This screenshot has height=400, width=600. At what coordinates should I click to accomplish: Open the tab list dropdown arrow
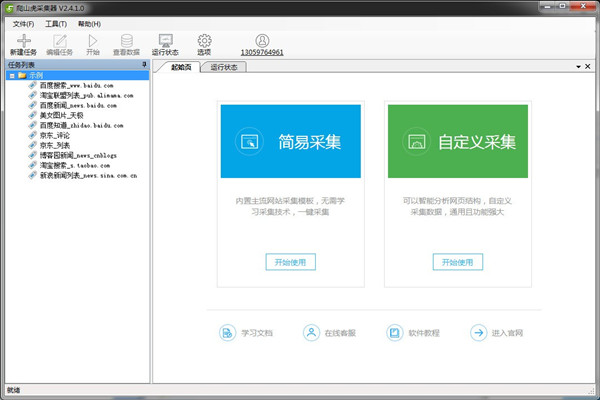pyautogui.click(x=576, y=67)
